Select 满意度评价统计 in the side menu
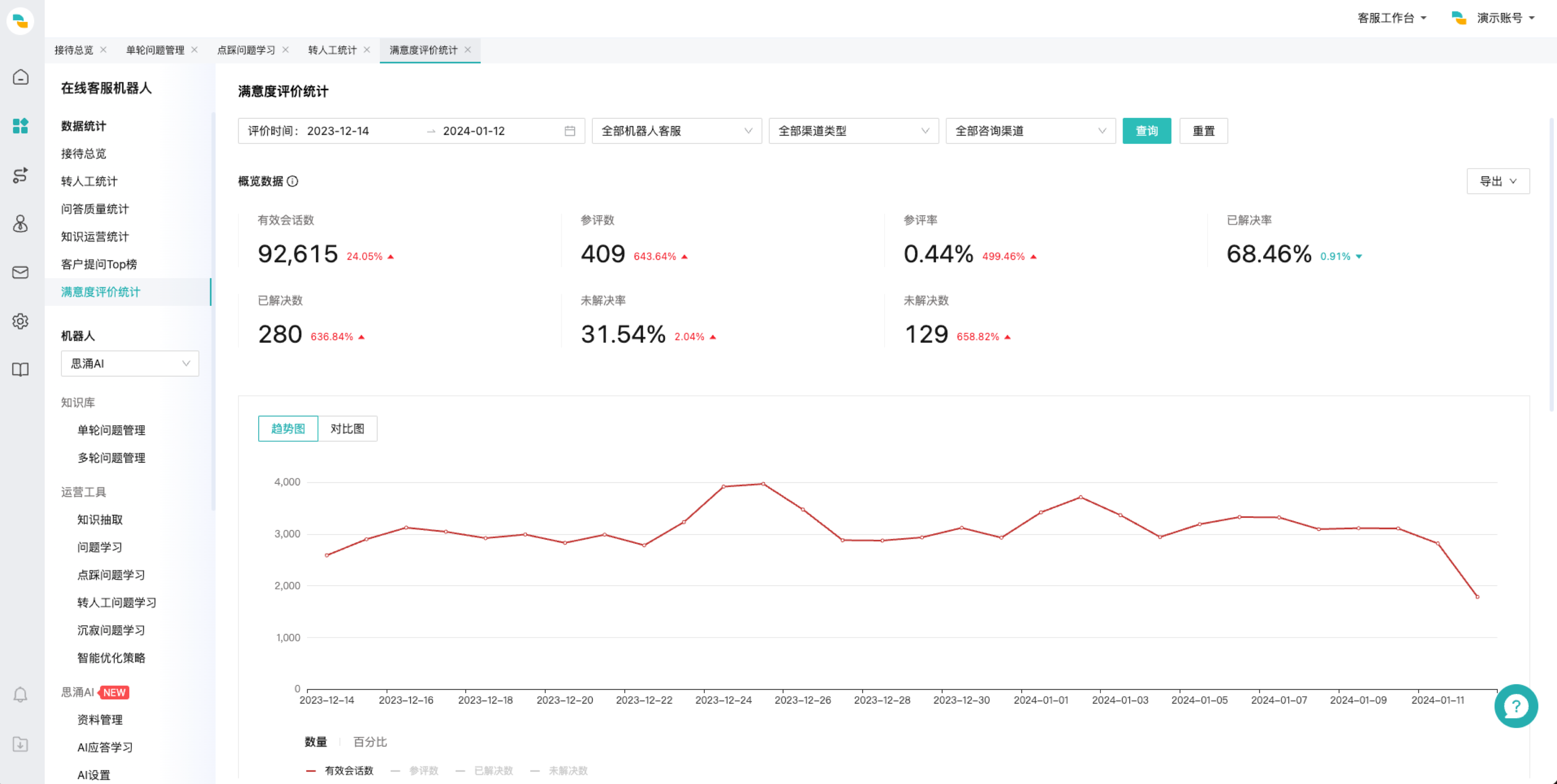 128,292
